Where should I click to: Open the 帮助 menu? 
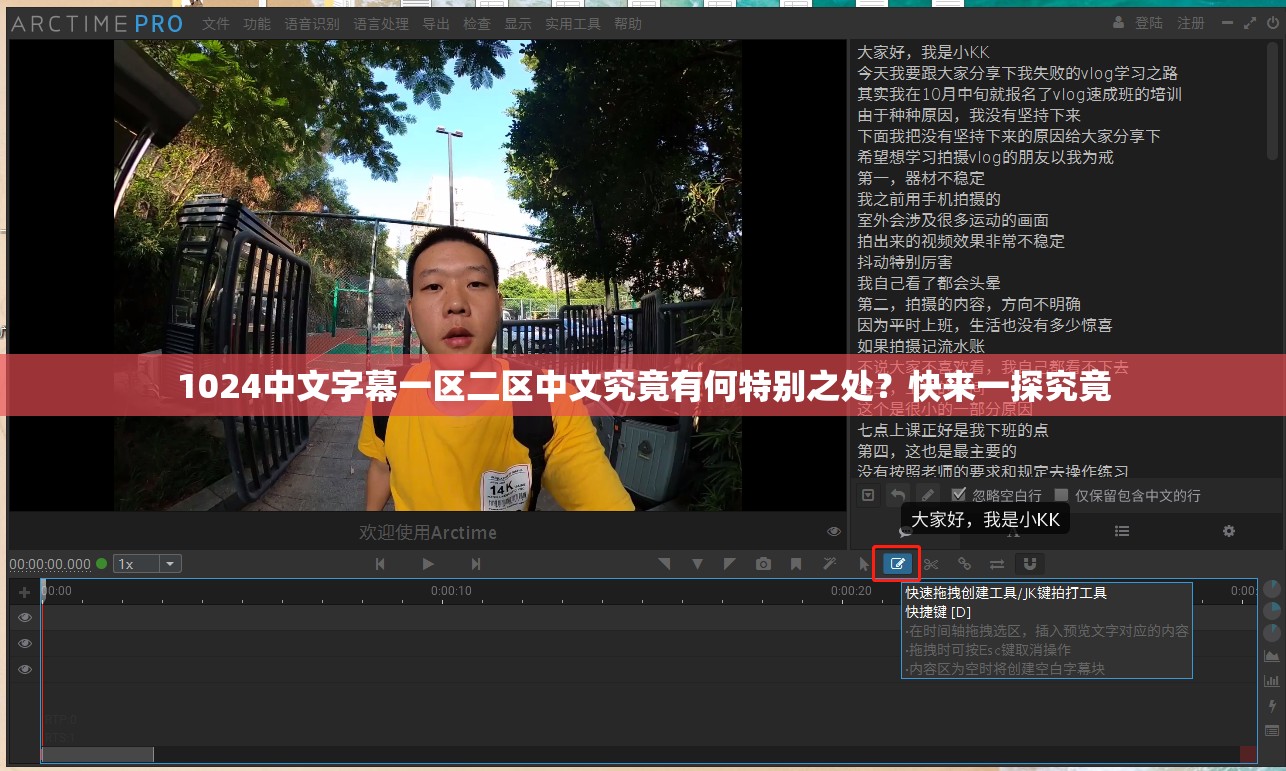(628, 23)
